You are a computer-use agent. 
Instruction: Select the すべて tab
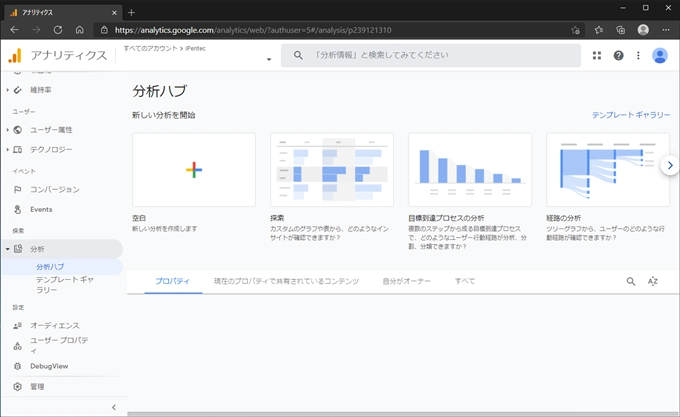tap(464, 281)
